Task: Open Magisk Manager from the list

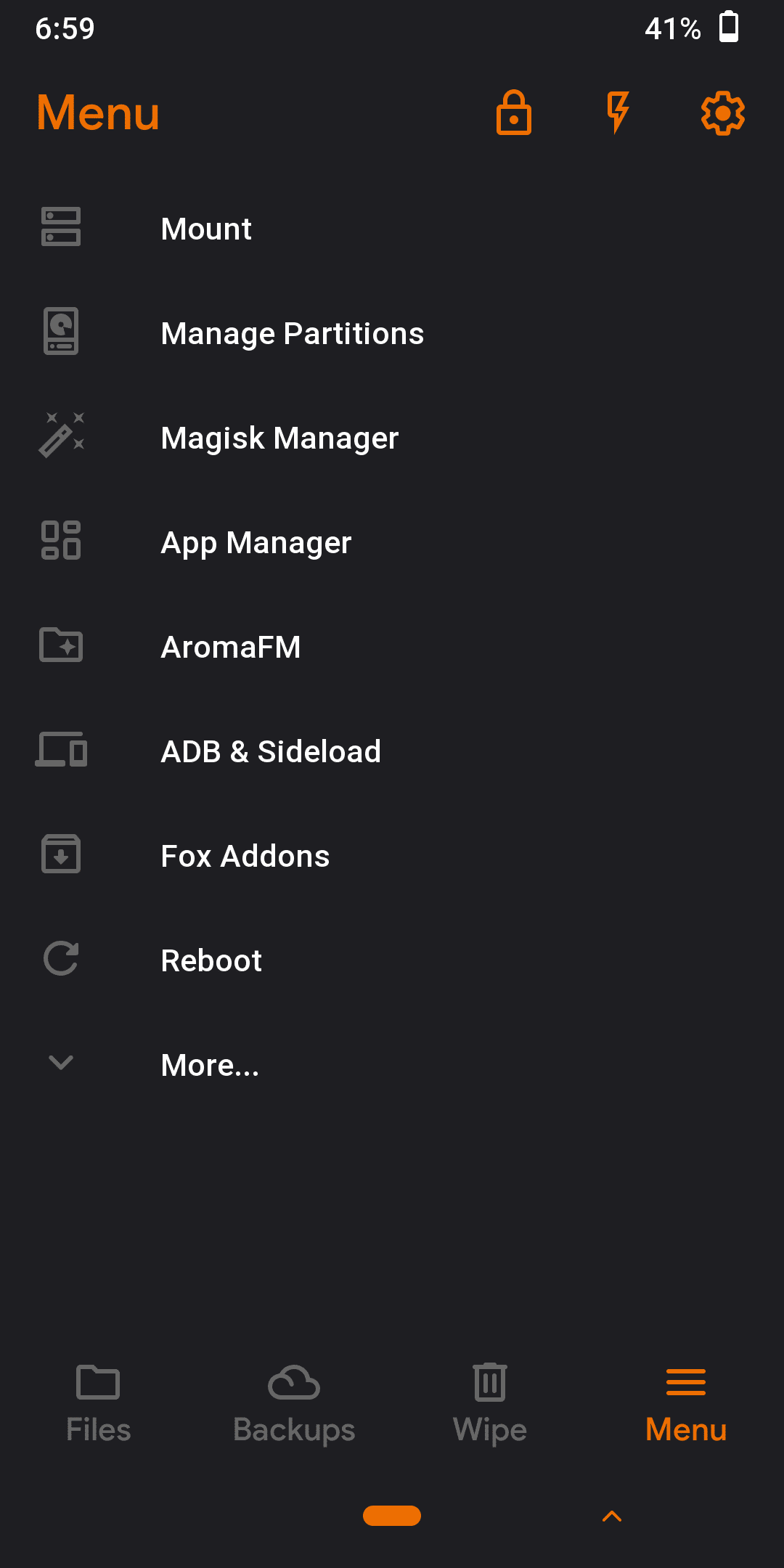Action: tap(279, 438)
